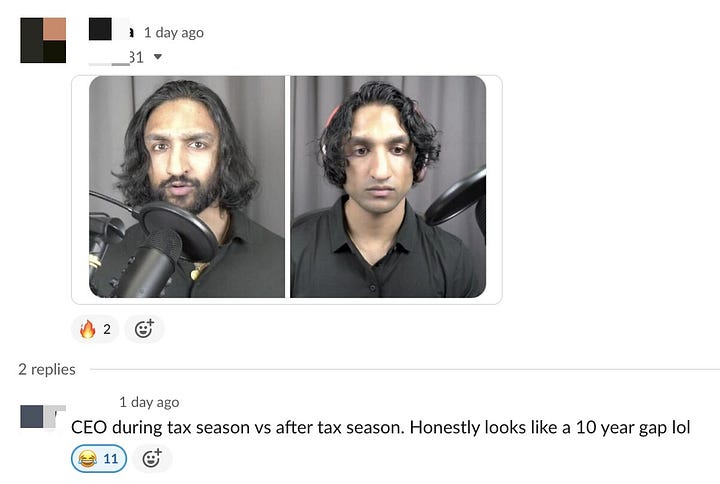
Task: View the bearded man photo thumbnail
Action: pos(187,187)
